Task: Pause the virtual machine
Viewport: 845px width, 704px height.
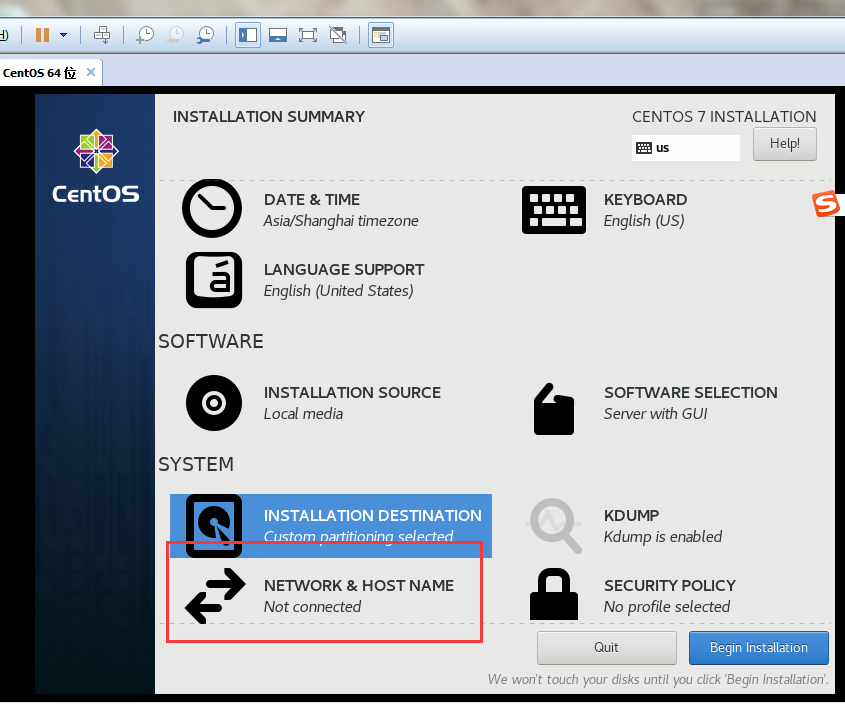Action: 42,35
